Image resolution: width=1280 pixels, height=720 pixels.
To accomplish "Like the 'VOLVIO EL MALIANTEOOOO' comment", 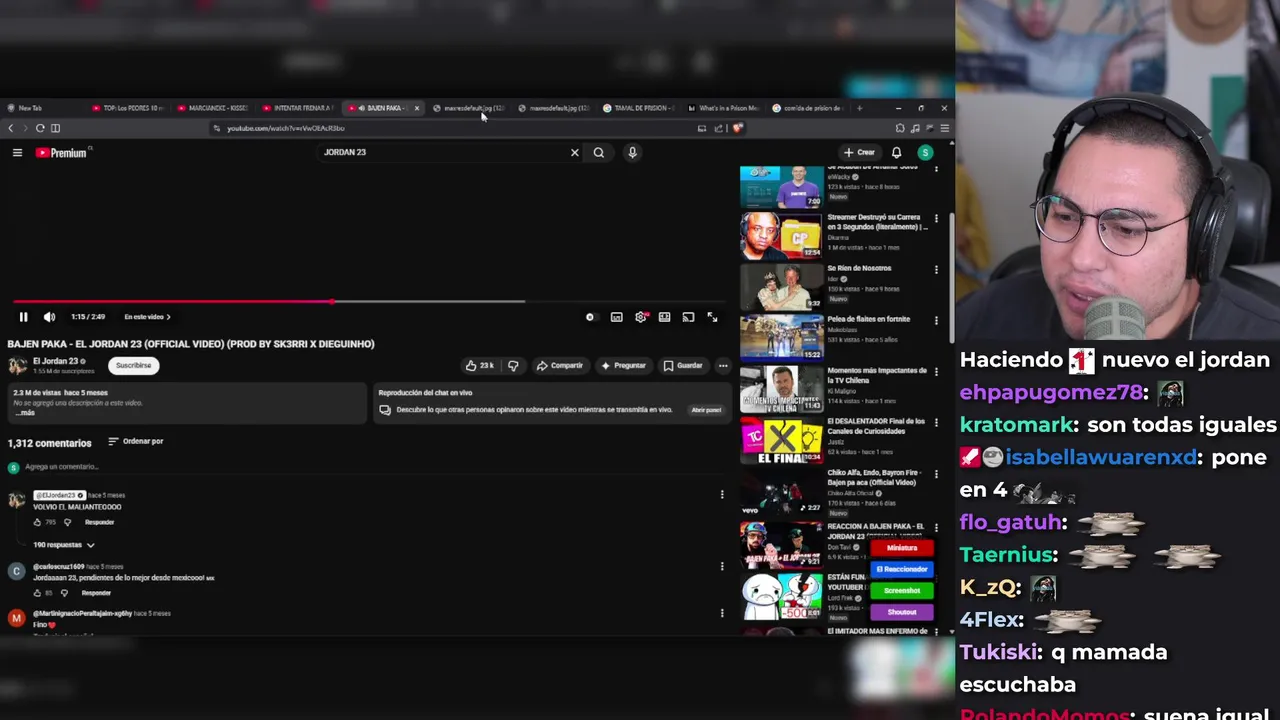I will pyautogui.click(x=38, y=522).
